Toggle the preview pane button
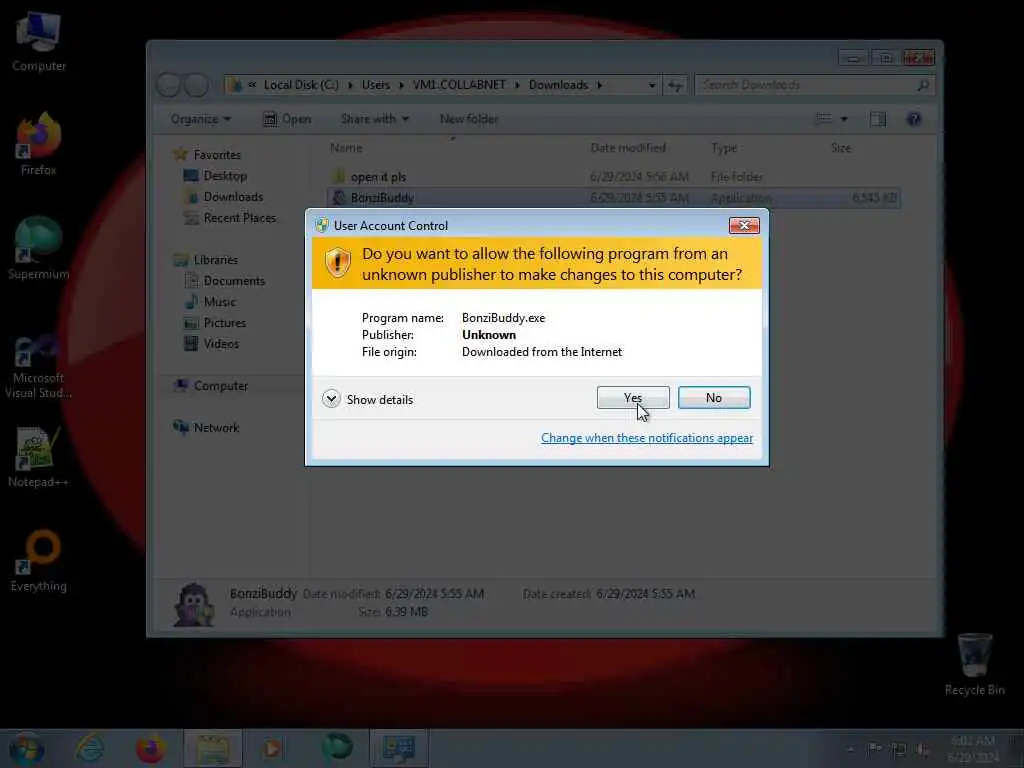The image size is (1024, 768). [878, 119]
